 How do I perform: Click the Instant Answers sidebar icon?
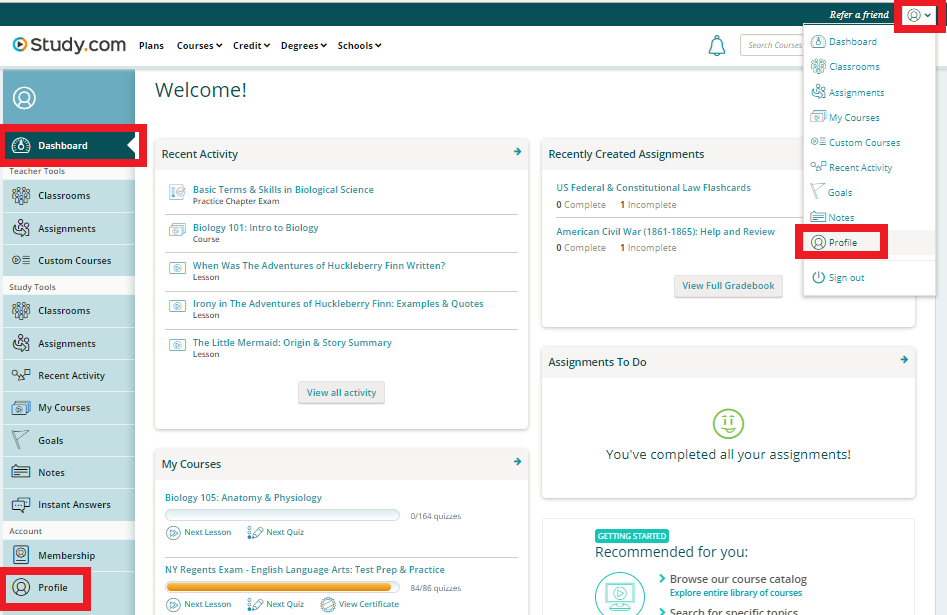pos(20,505)
